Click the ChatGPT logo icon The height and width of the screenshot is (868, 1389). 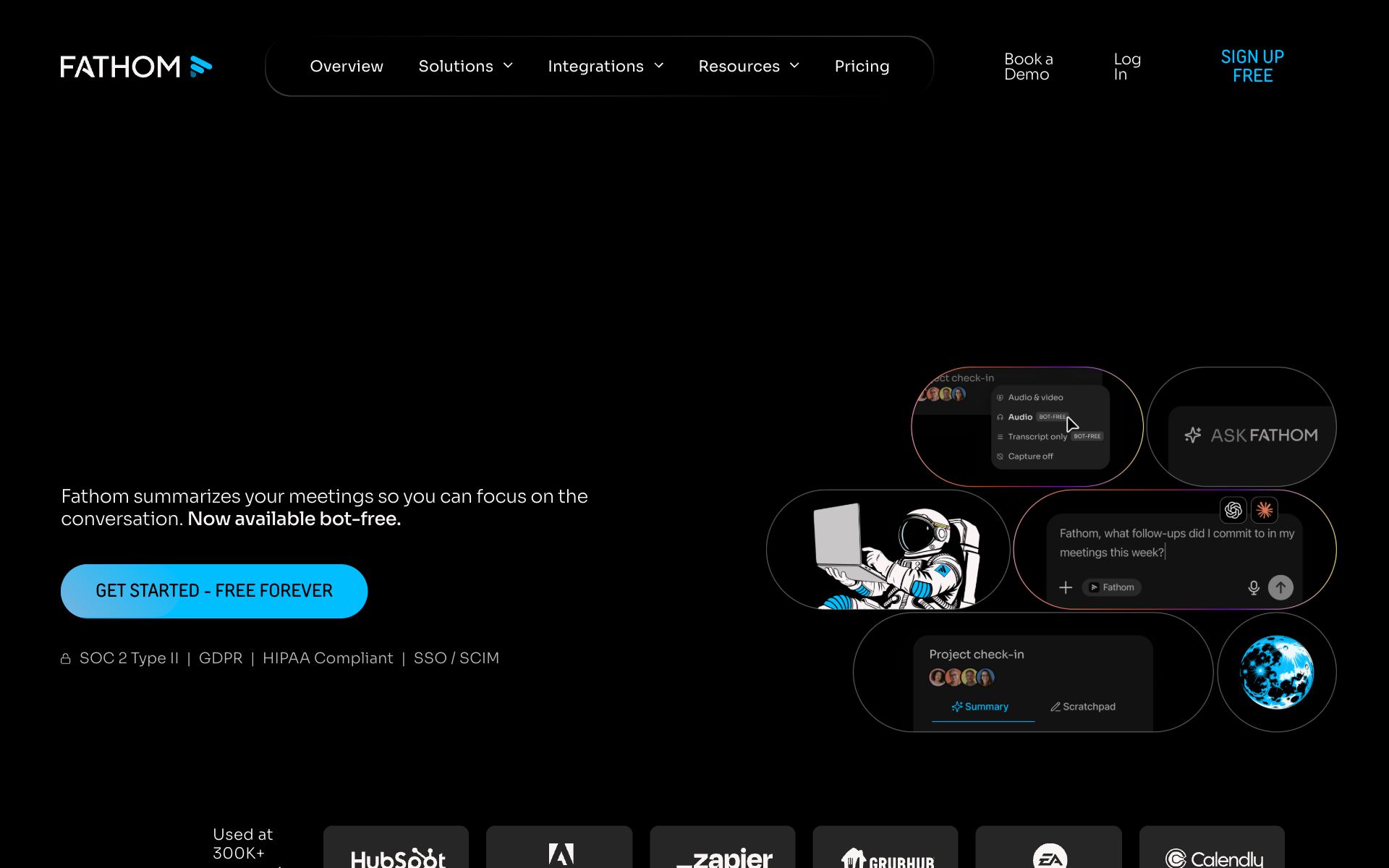pos(1233,510)
